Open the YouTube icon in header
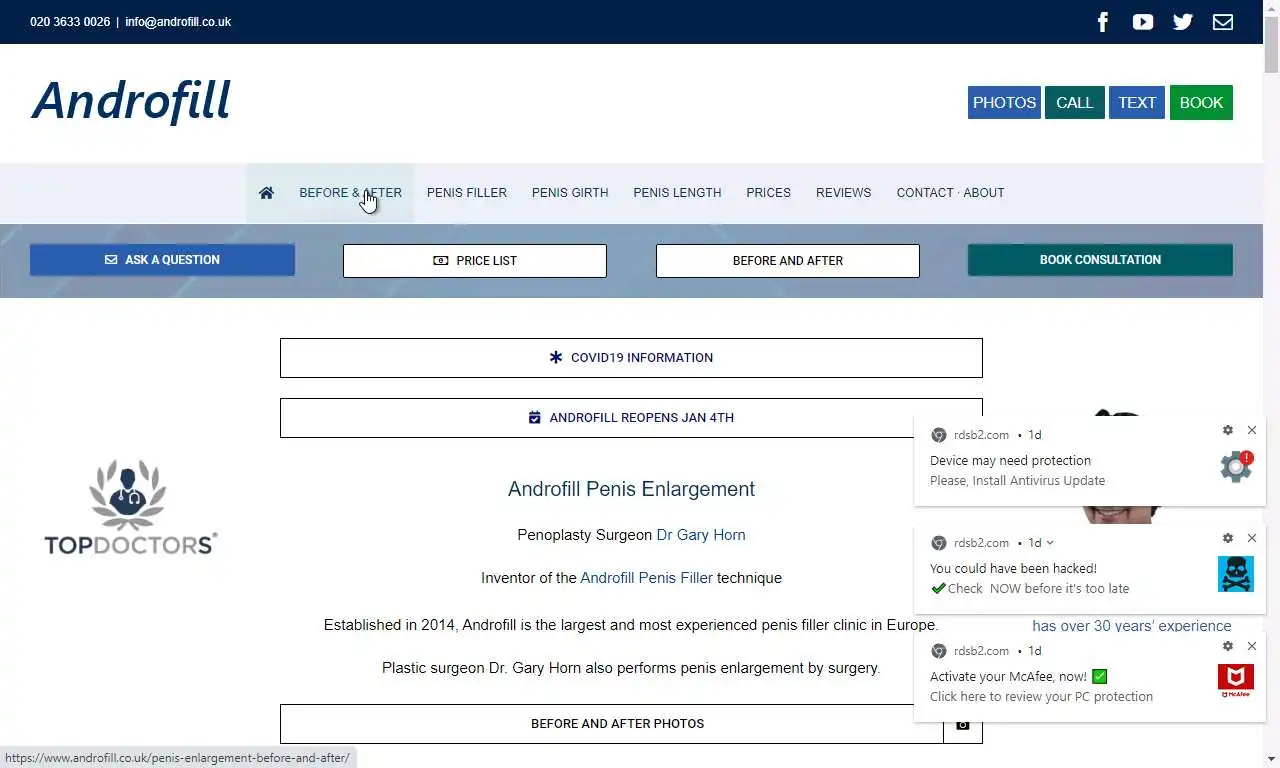The image size is (1280, 768). pyautogui.click(x=1143, y=22)
